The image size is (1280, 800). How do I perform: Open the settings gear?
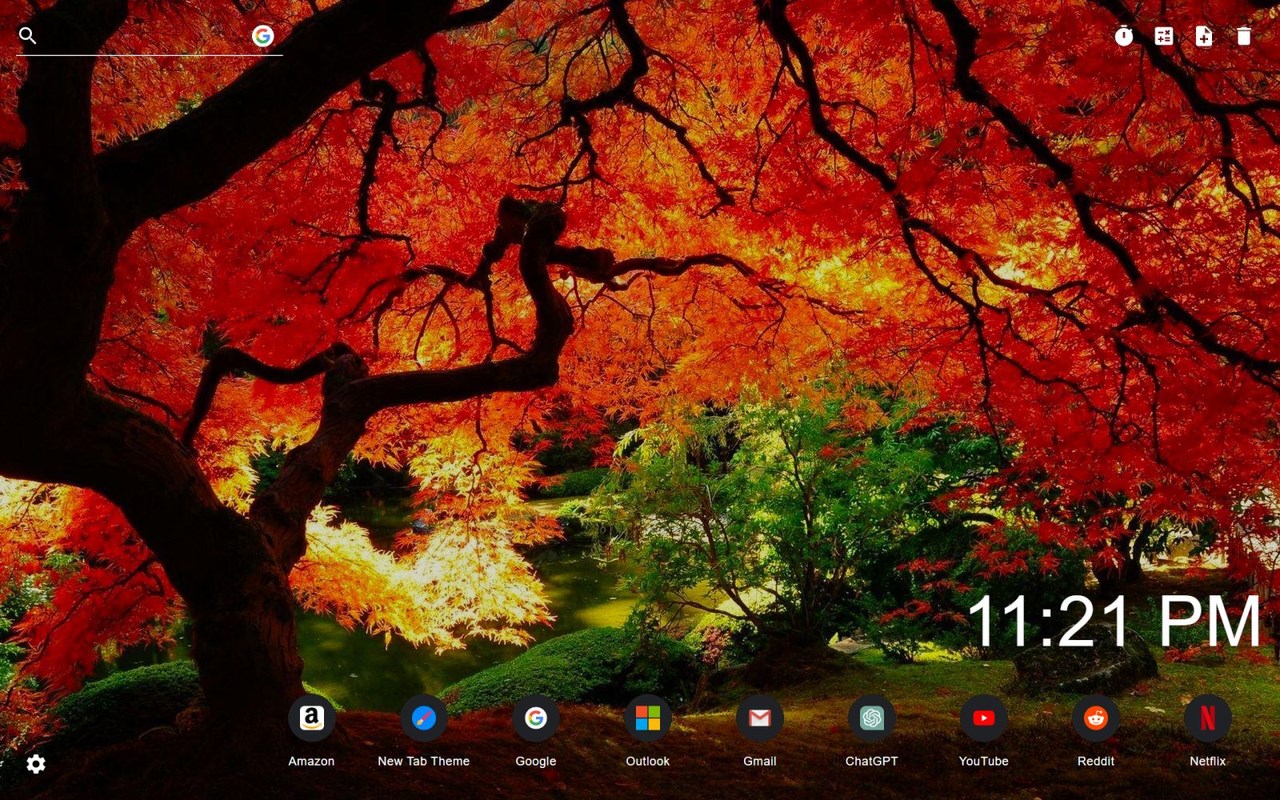point(36,764)
